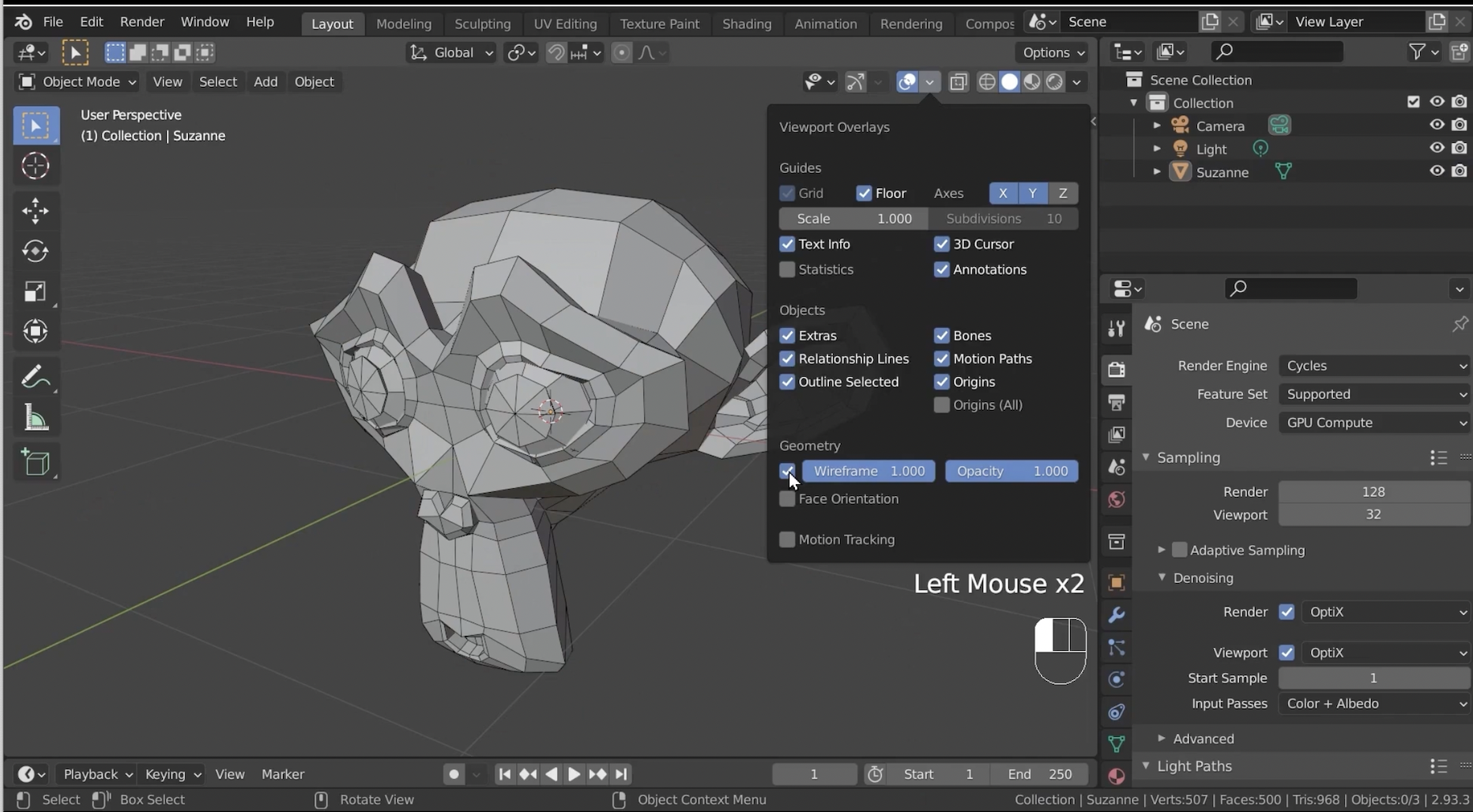The width and height of the screenshot is (1473, 812).
Task: Enable the Statistics overlay checkbox
Action: tap(787, 269)
